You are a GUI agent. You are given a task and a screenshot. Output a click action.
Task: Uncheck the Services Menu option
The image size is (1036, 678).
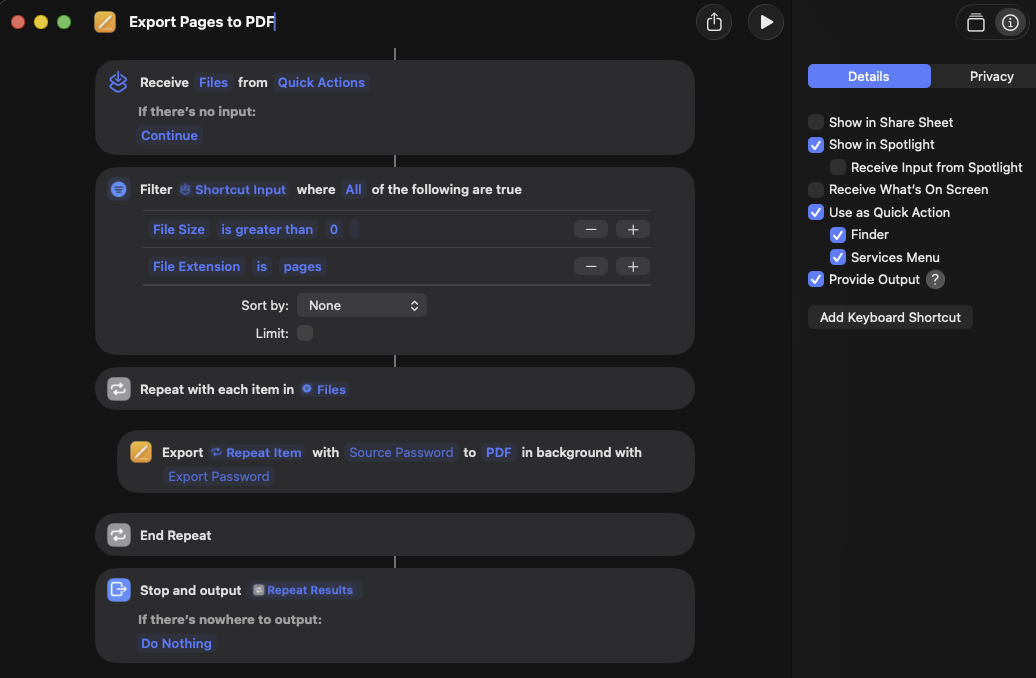click(838, 257)
